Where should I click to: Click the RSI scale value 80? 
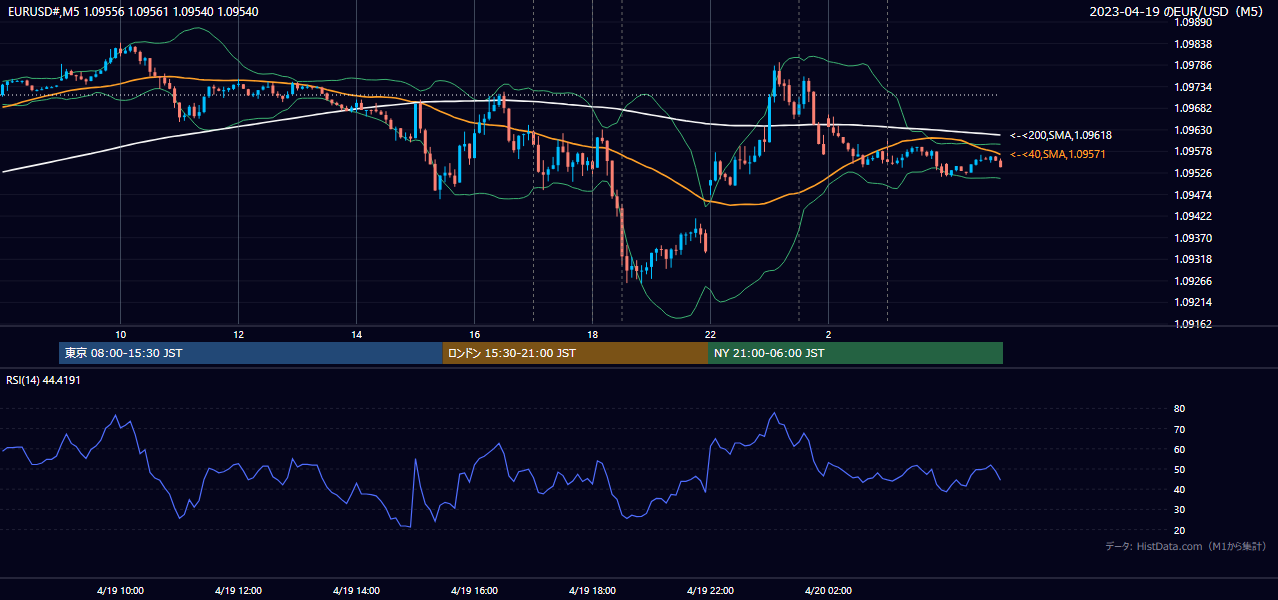coord(1180,409)
